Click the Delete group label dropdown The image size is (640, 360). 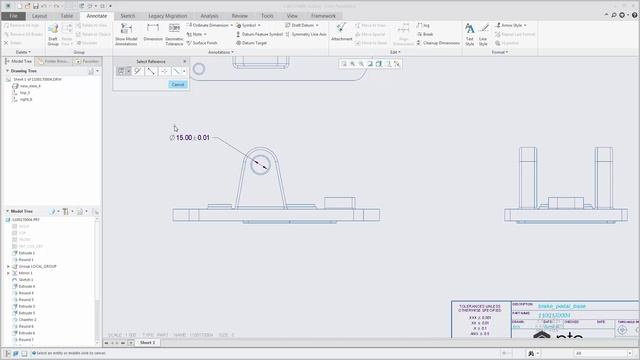[x=23, y=52]
